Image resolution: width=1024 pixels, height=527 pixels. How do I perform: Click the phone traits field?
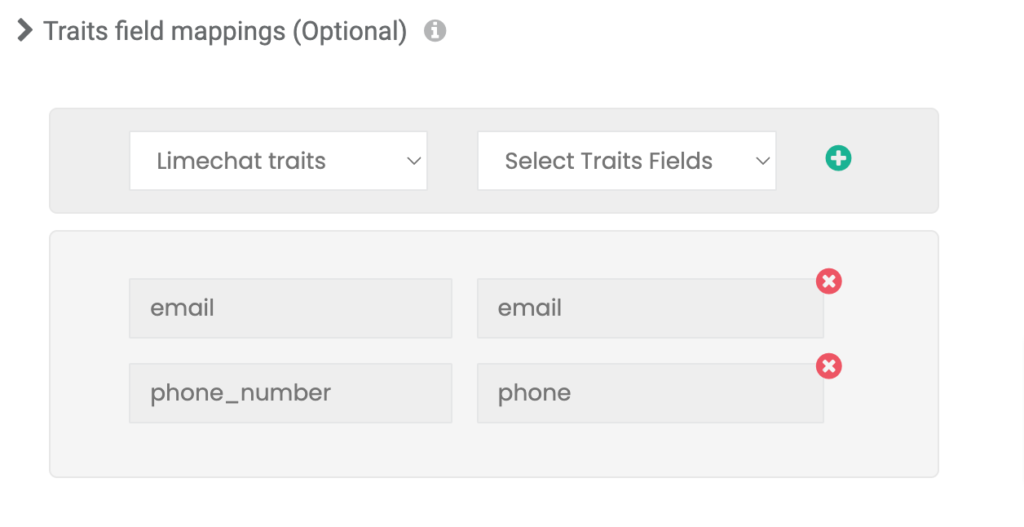tap(650, 393)
